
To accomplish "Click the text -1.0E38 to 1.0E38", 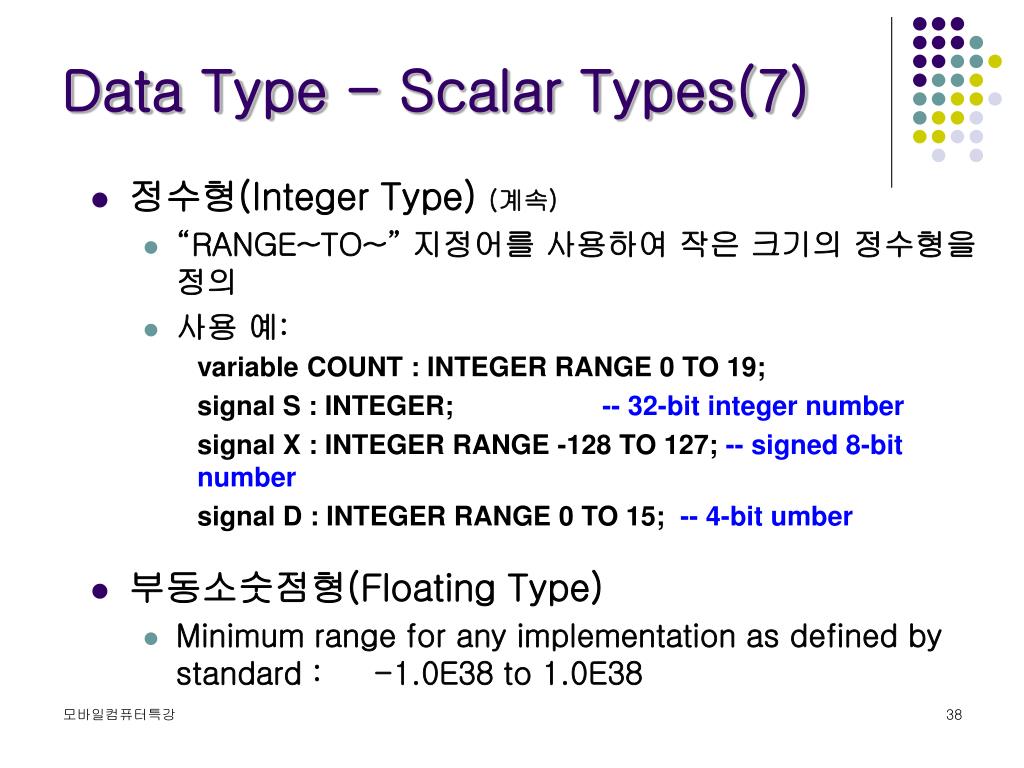I will [509, 673].
